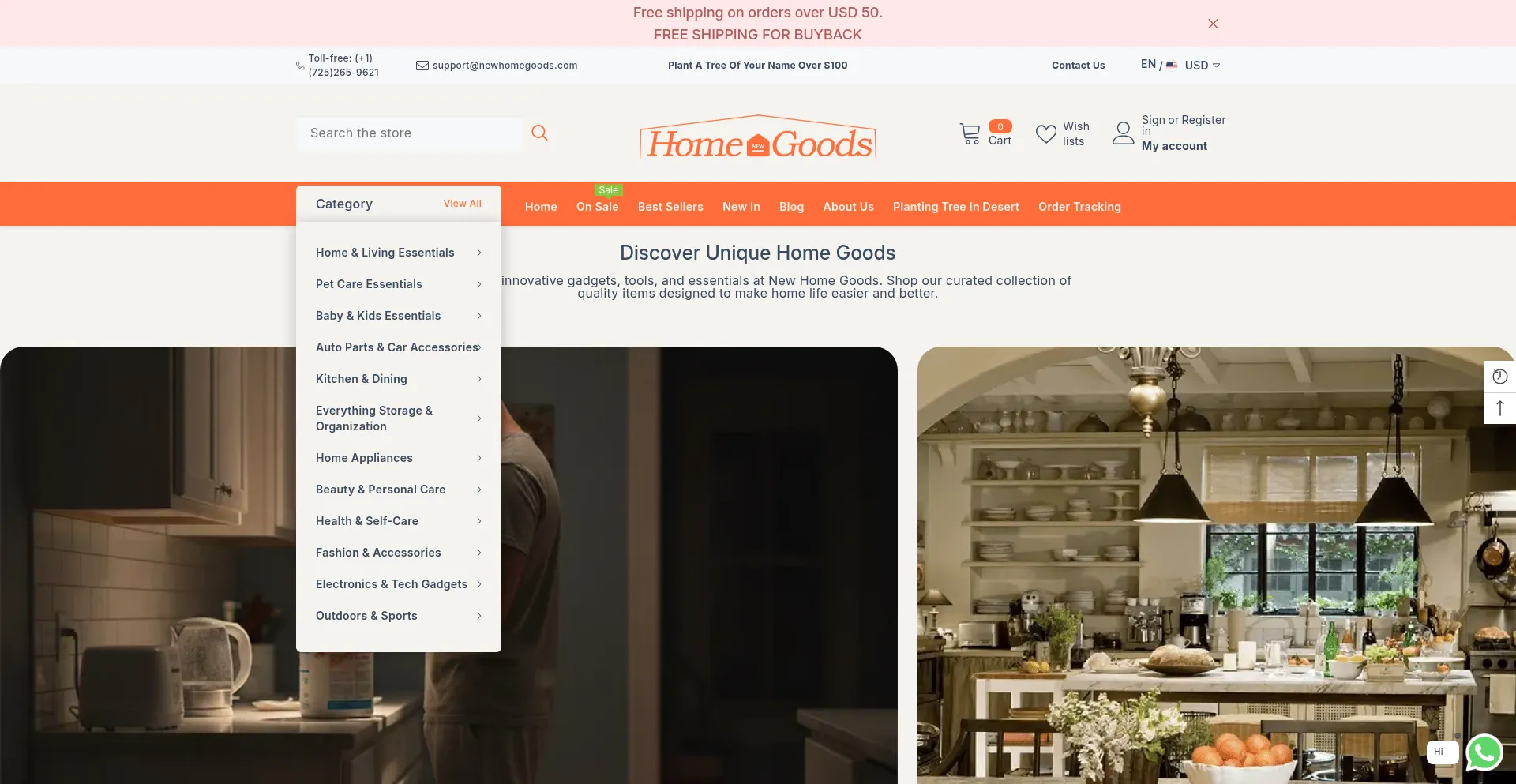Click View All categories link
1516x784 pixels.
tap(463, 204)
